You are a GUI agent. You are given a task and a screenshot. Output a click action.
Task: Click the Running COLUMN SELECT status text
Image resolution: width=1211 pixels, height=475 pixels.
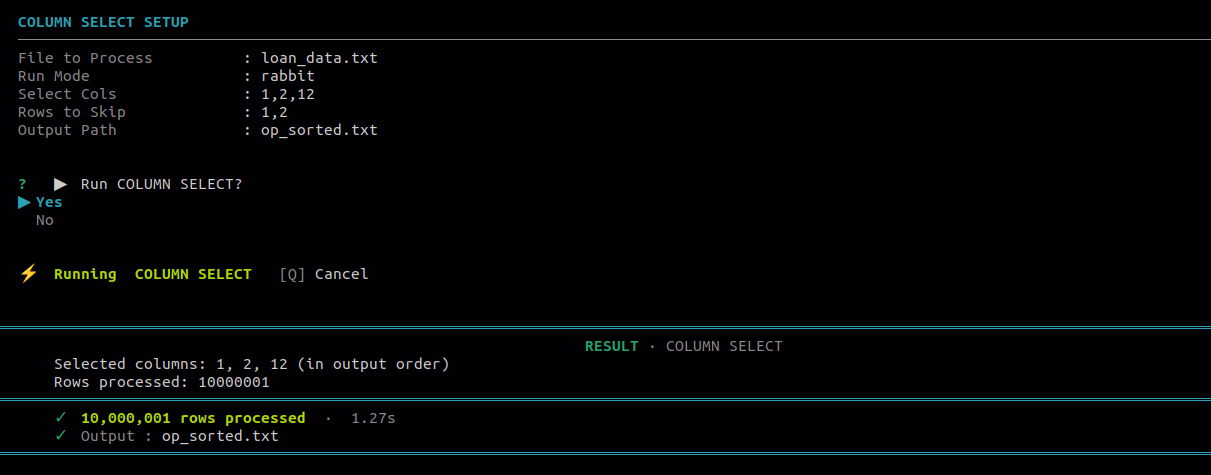coord(153,274)
